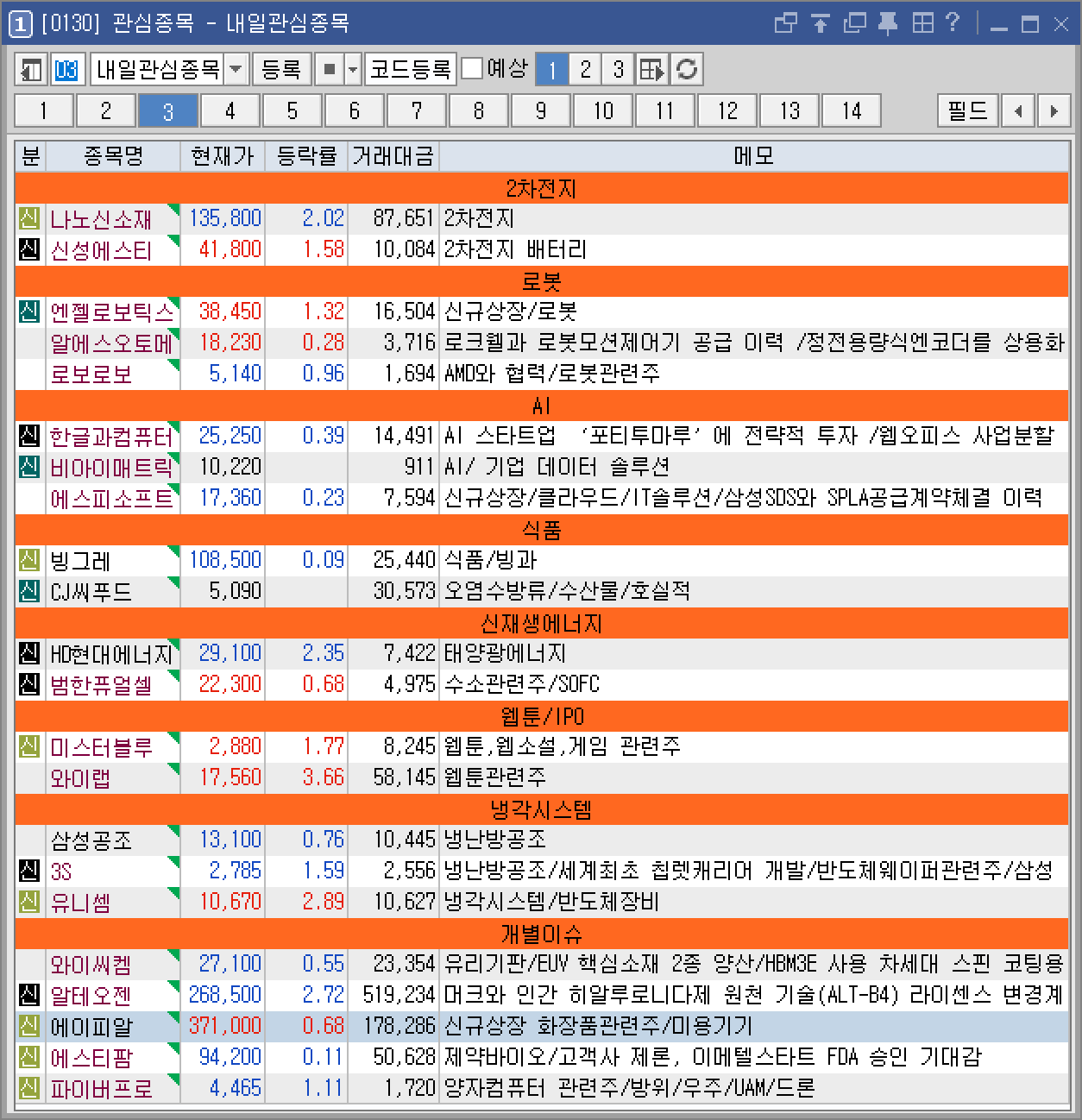Screen dimensions: 1082x1120
Task: Click the green badge beside 파이버프로
Action: [29, 1088]
